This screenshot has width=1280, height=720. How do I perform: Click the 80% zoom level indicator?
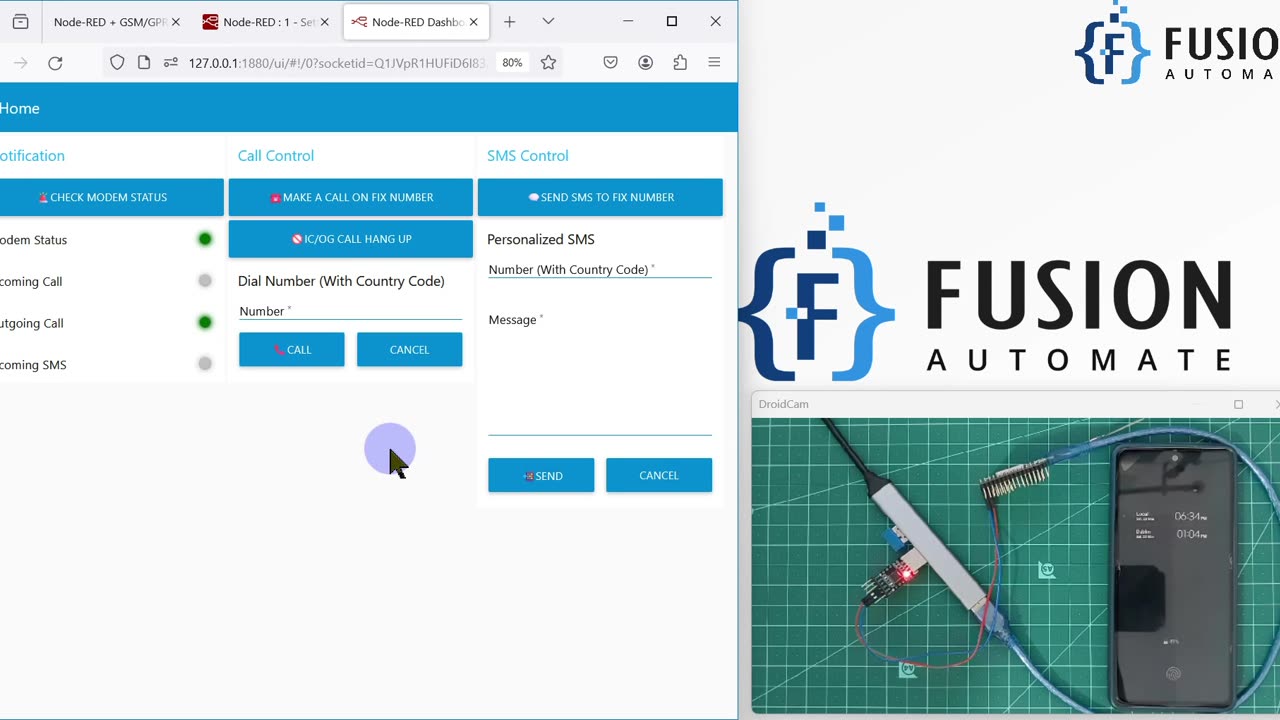(512, 63)
